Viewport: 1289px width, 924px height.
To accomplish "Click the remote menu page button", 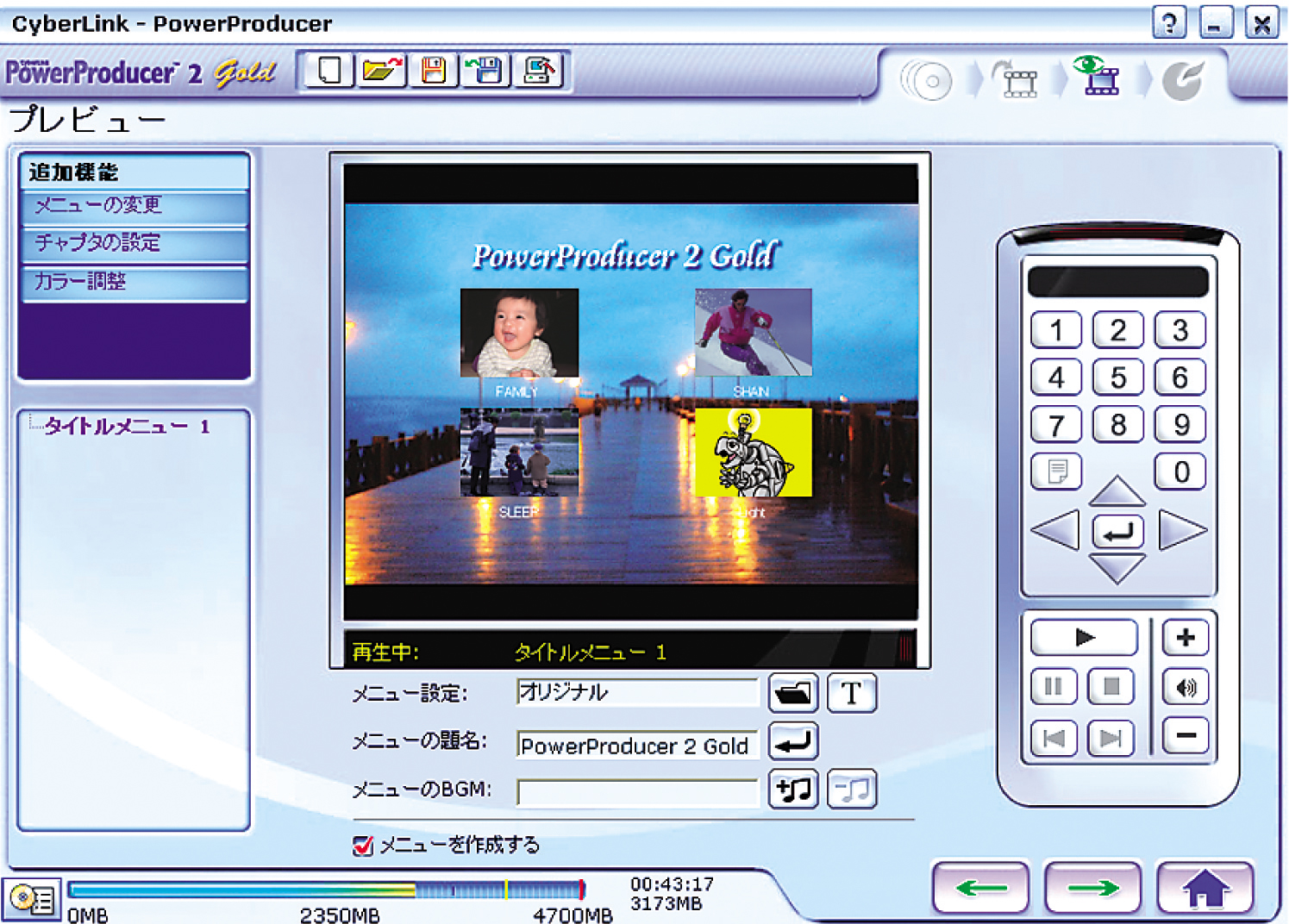I will (x=1056, y=471).
